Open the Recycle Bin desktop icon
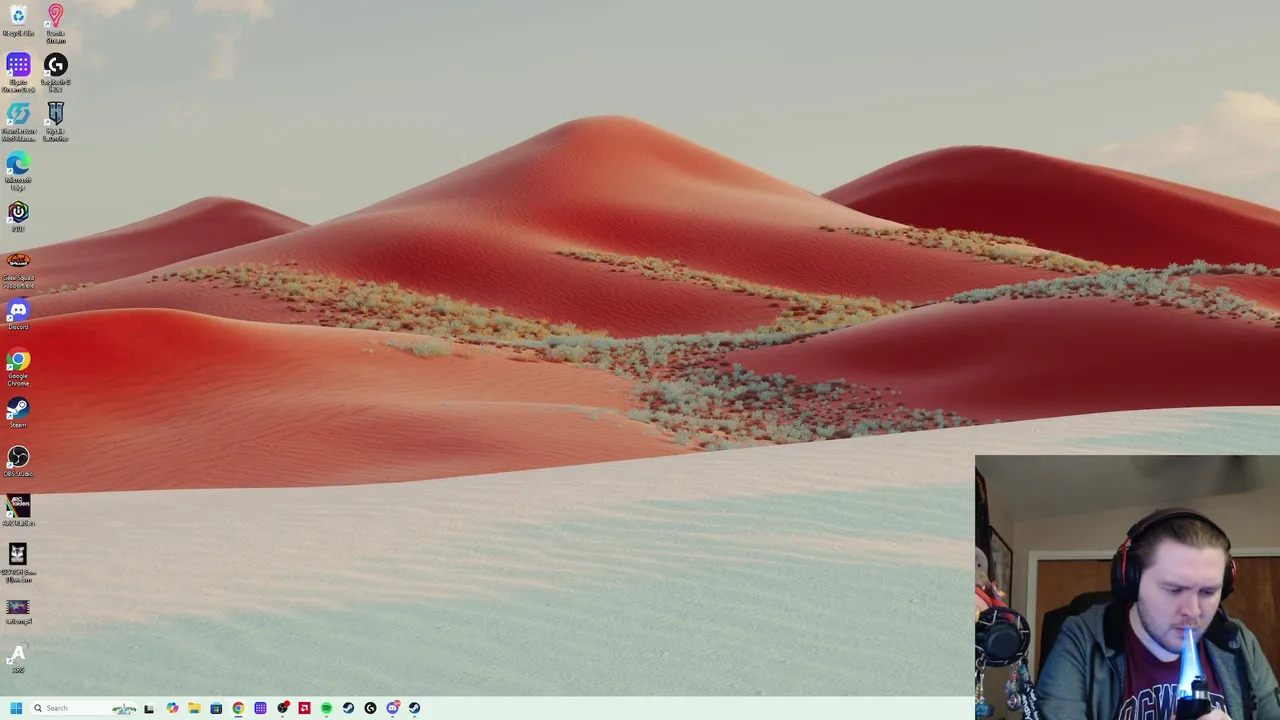The image size is (1280, 720). [x=18, y=20]
